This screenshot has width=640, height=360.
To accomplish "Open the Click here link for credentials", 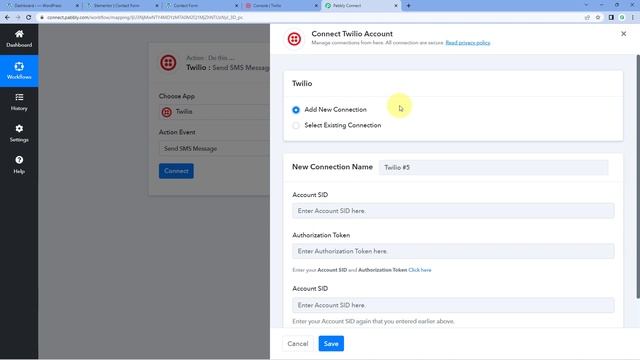I will pyautogui.click(x=420, y=270).
